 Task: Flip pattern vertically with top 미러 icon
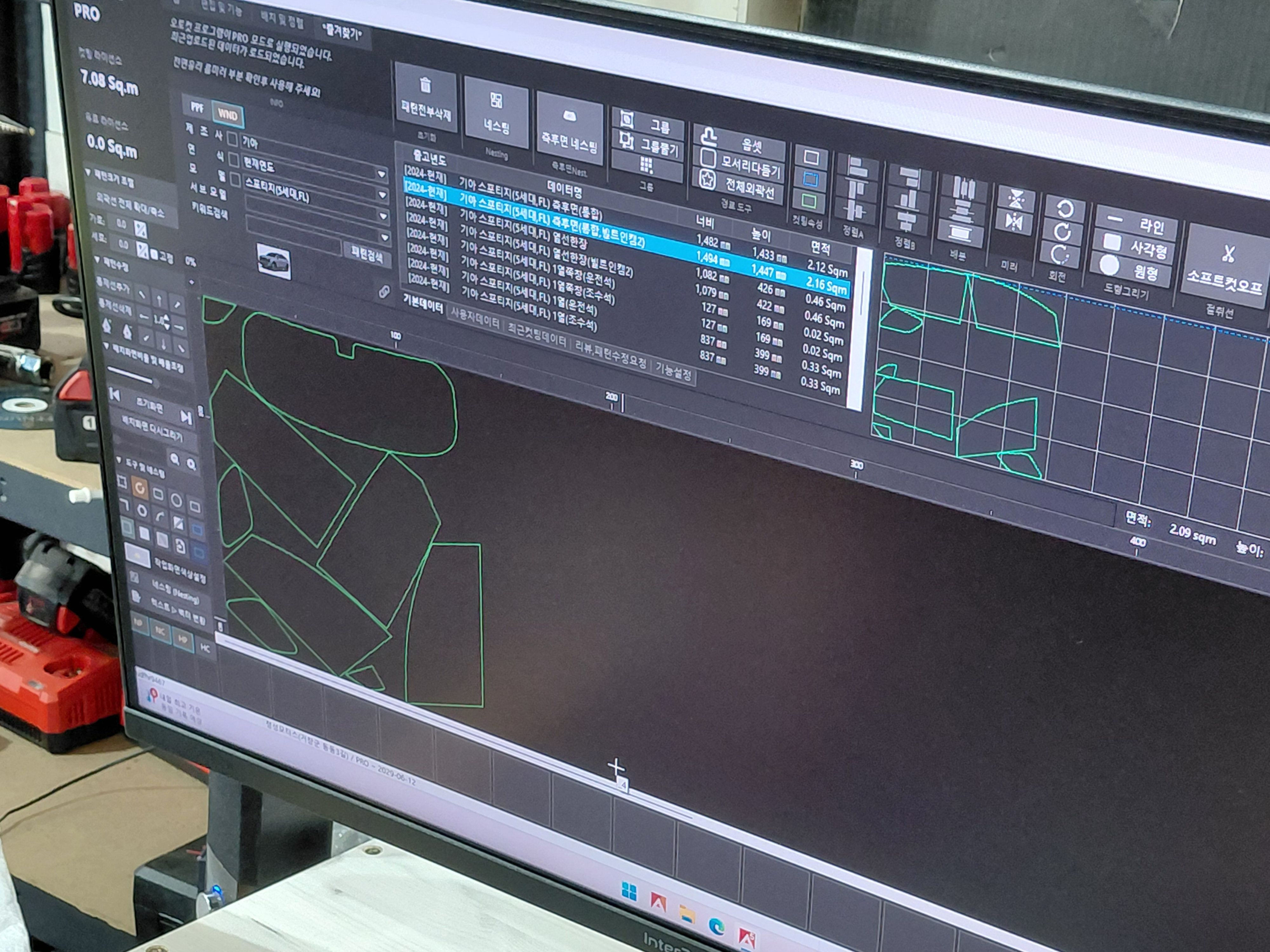click(x=1016, y=199)
